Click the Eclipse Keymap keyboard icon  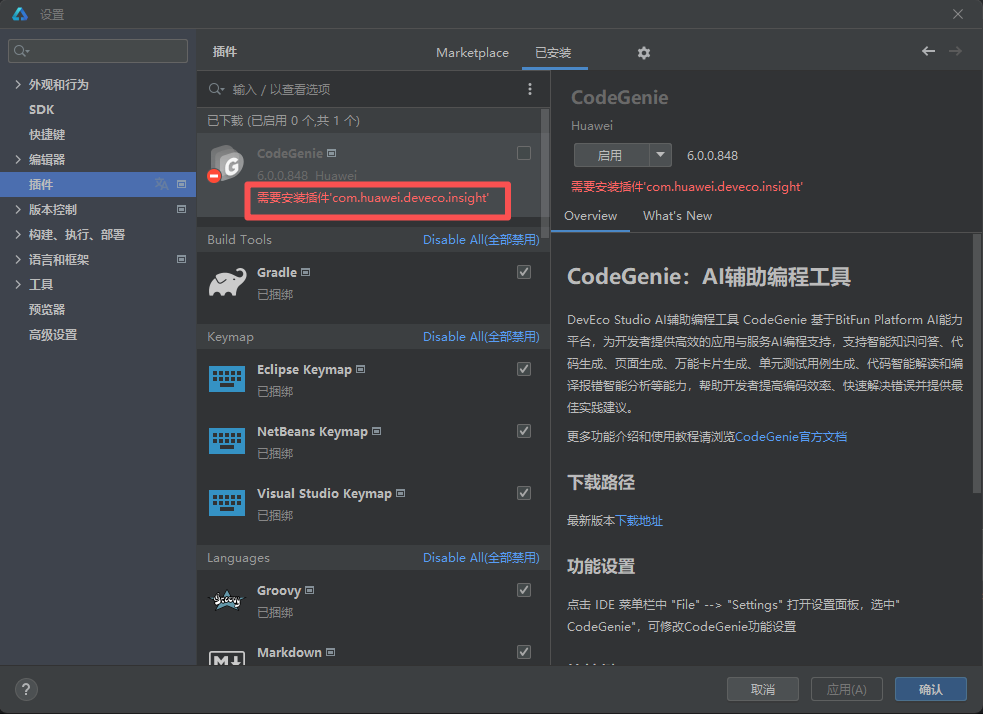227,379
